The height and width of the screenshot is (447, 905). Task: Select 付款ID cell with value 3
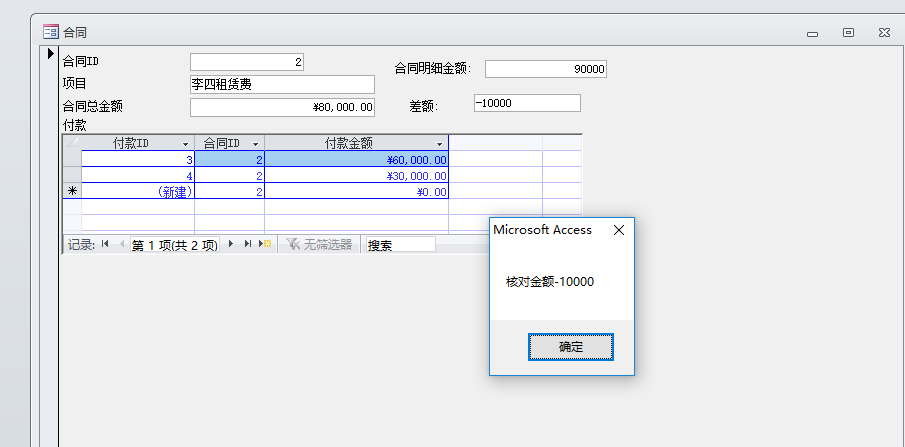[x=137, y=159]
